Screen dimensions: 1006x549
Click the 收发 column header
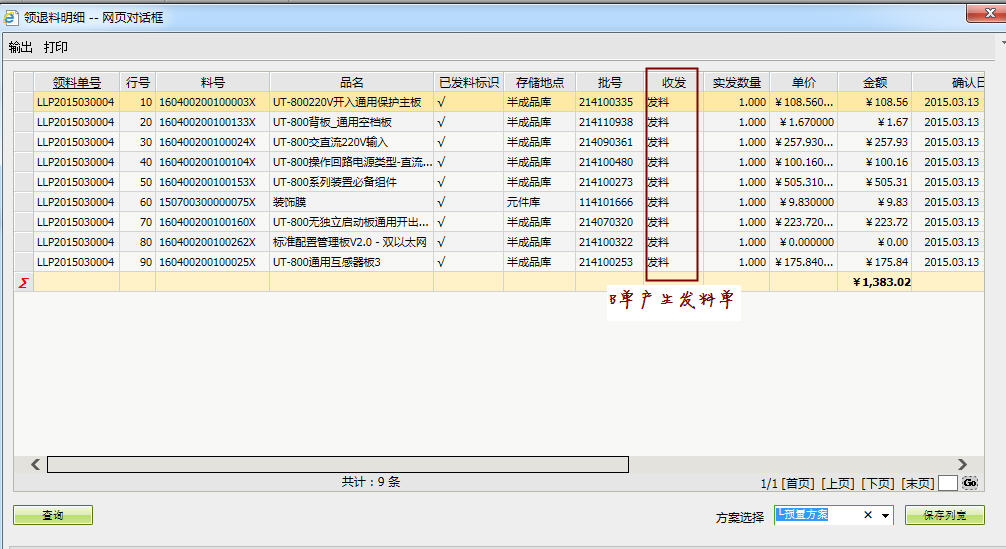coord(674,83)
